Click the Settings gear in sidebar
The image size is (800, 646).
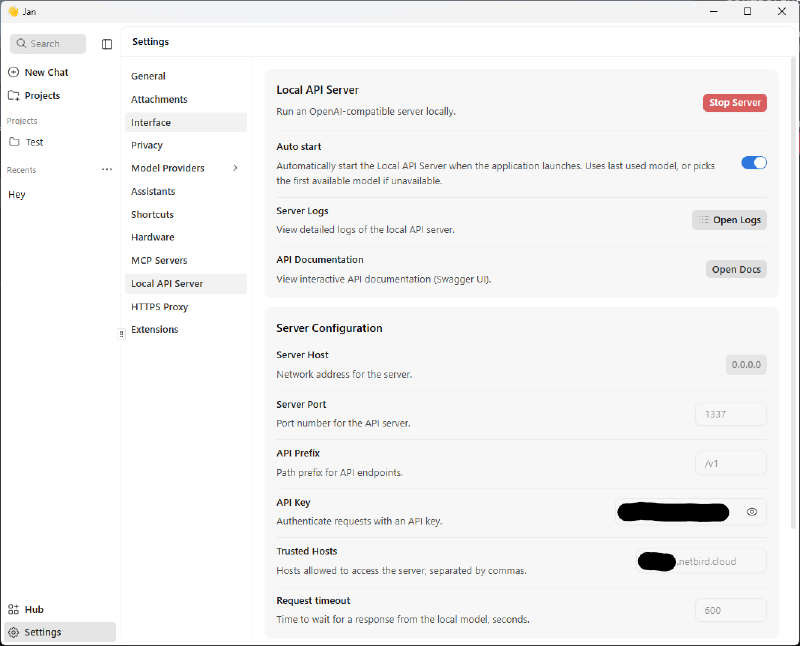pos(14,632)
